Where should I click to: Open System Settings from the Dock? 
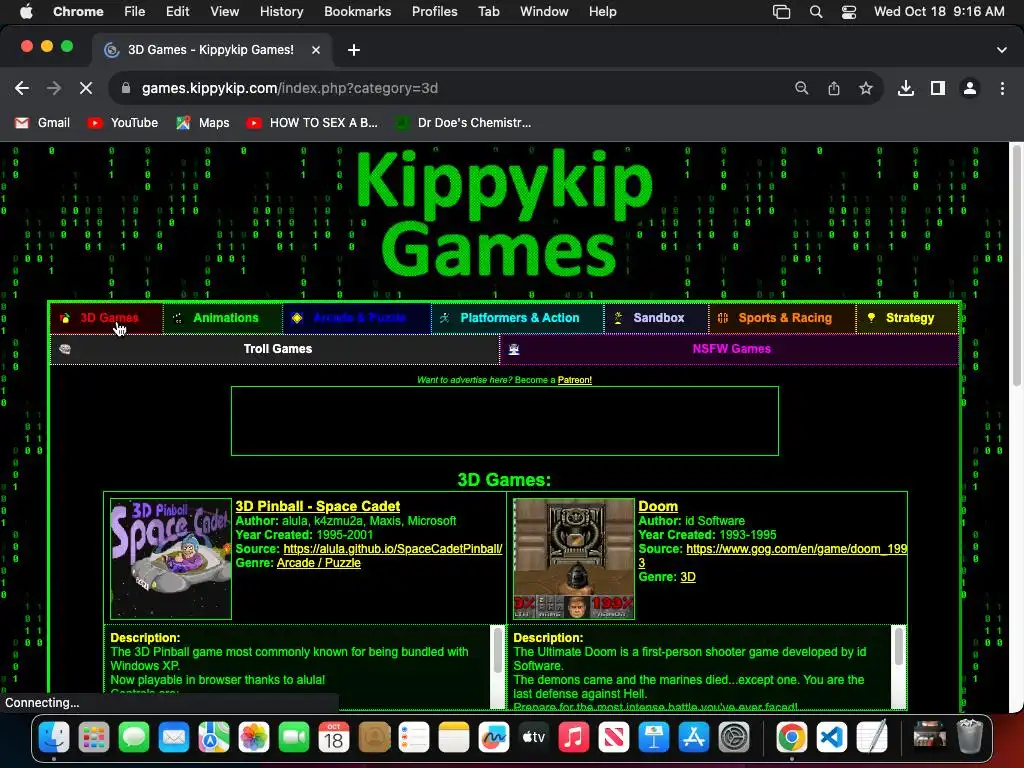733,738
